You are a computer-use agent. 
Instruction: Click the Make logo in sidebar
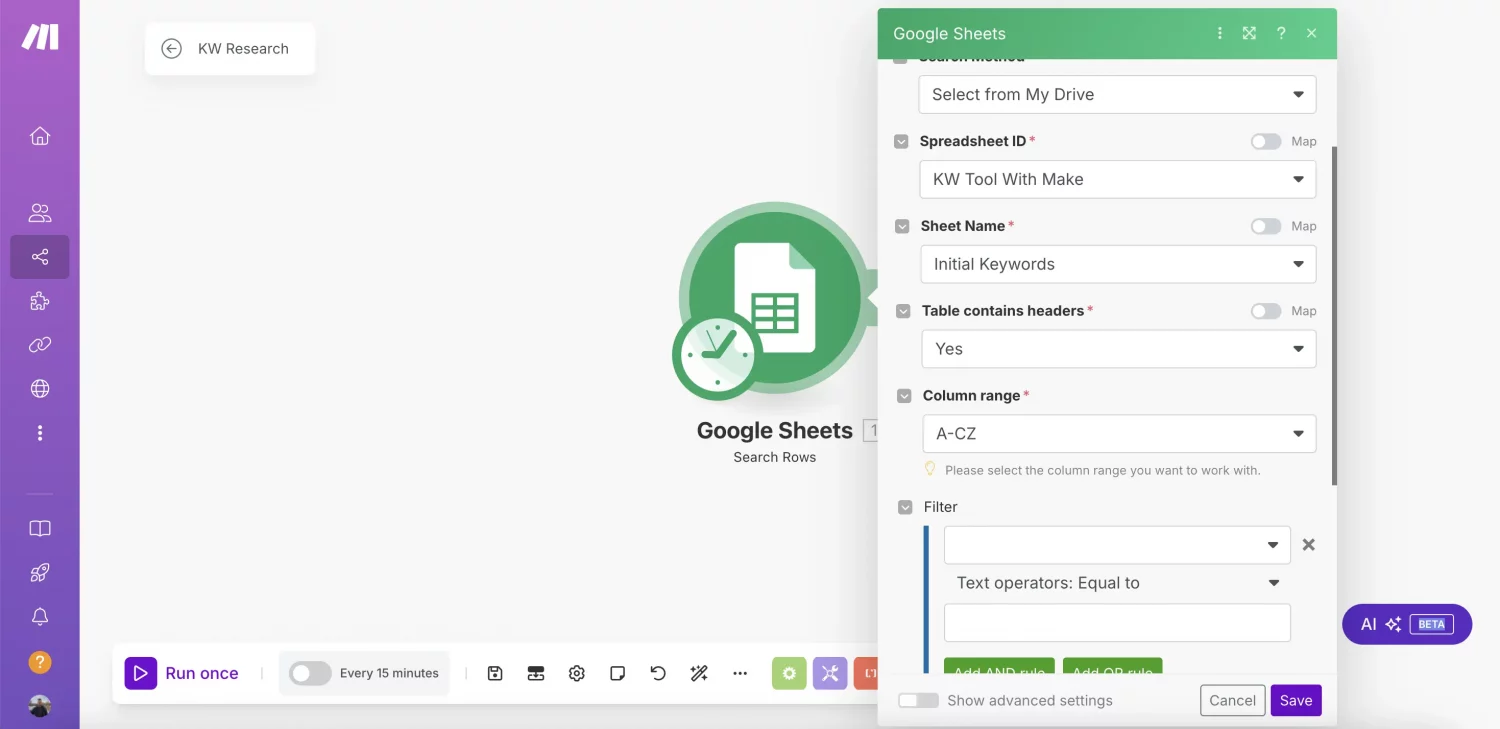40,37
